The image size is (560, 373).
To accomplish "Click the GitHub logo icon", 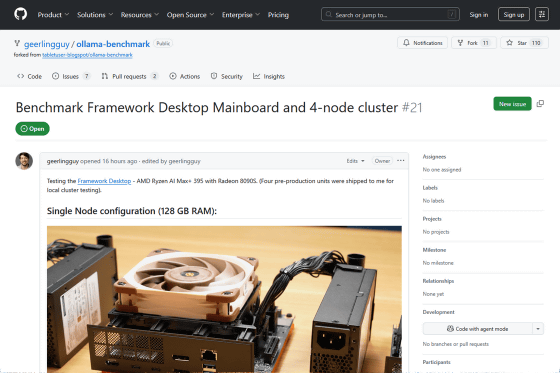I will tap(20, 14).
